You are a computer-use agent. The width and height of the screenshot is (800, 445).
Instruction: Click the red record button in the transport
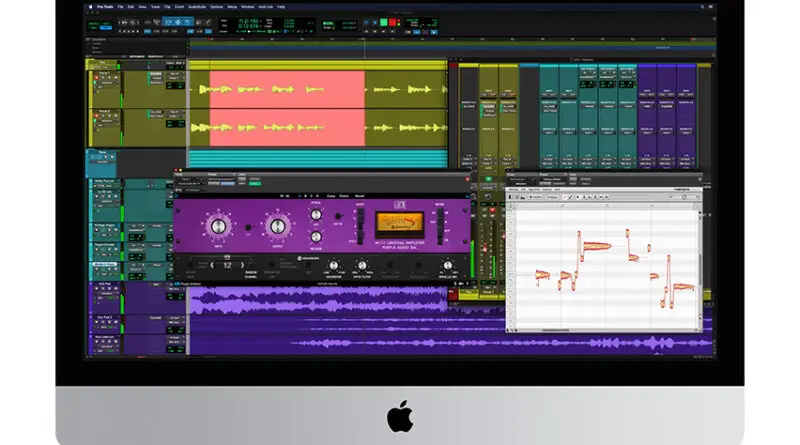392,22
